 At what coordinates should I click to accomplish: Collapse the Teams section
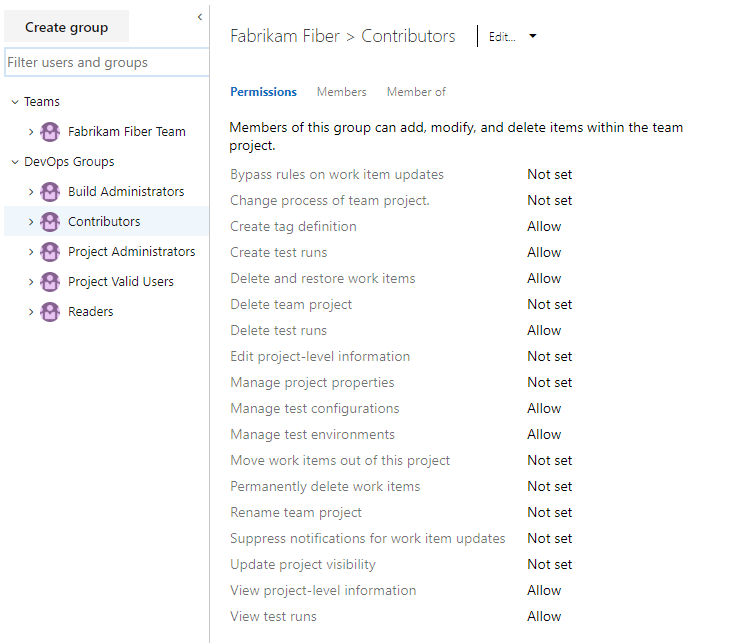pos(15,102)
